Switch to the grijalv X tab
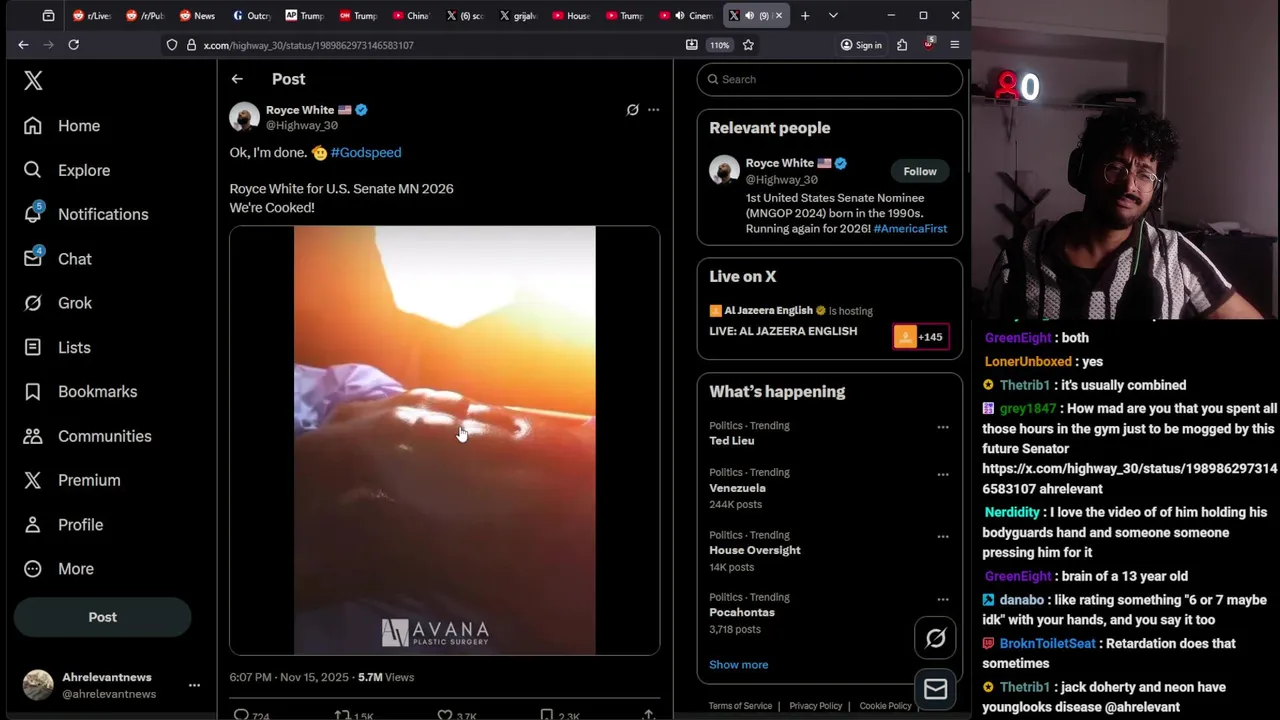The height and width of the screenshot is (720, 1280). [518, 16]
